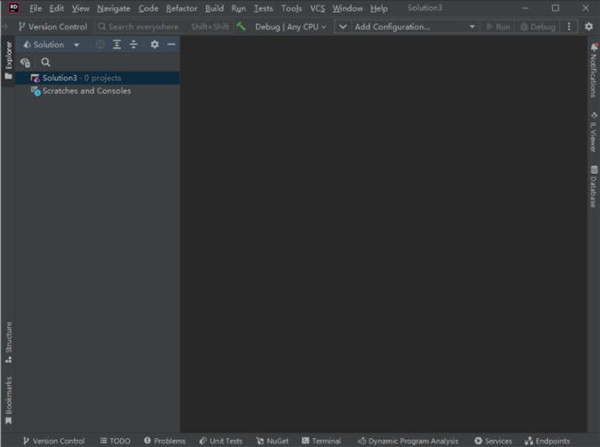600x447 pixels.
Task: Click the Rider logo icon
Action: [14, 8]
